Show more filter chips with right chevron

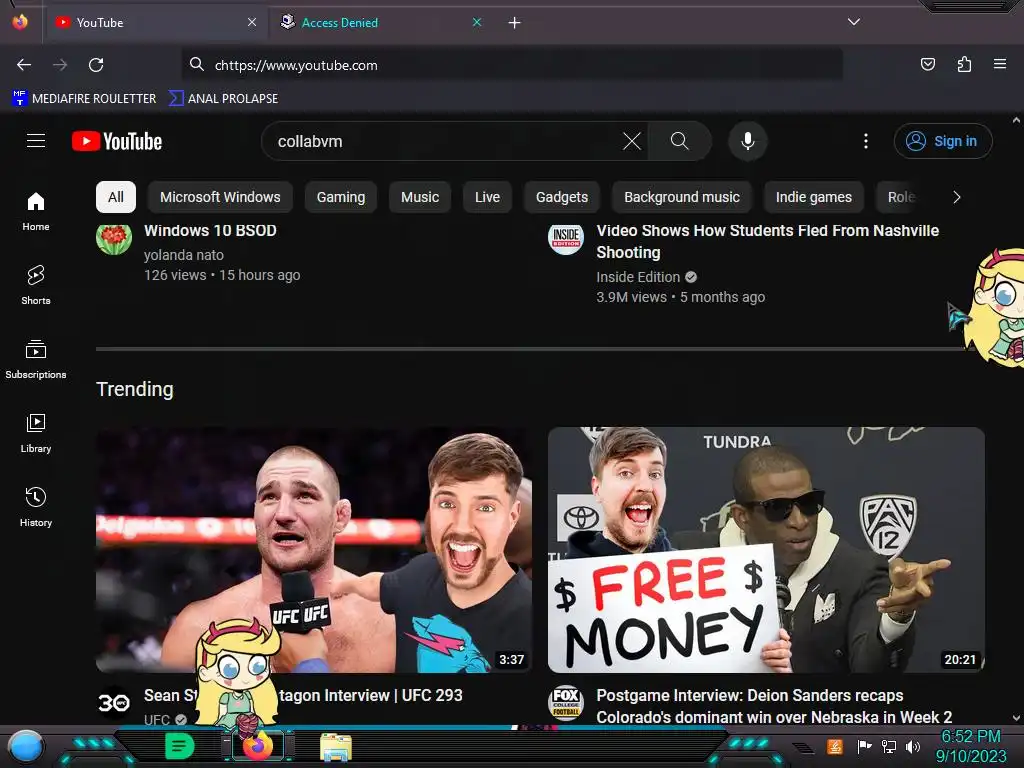957,197
